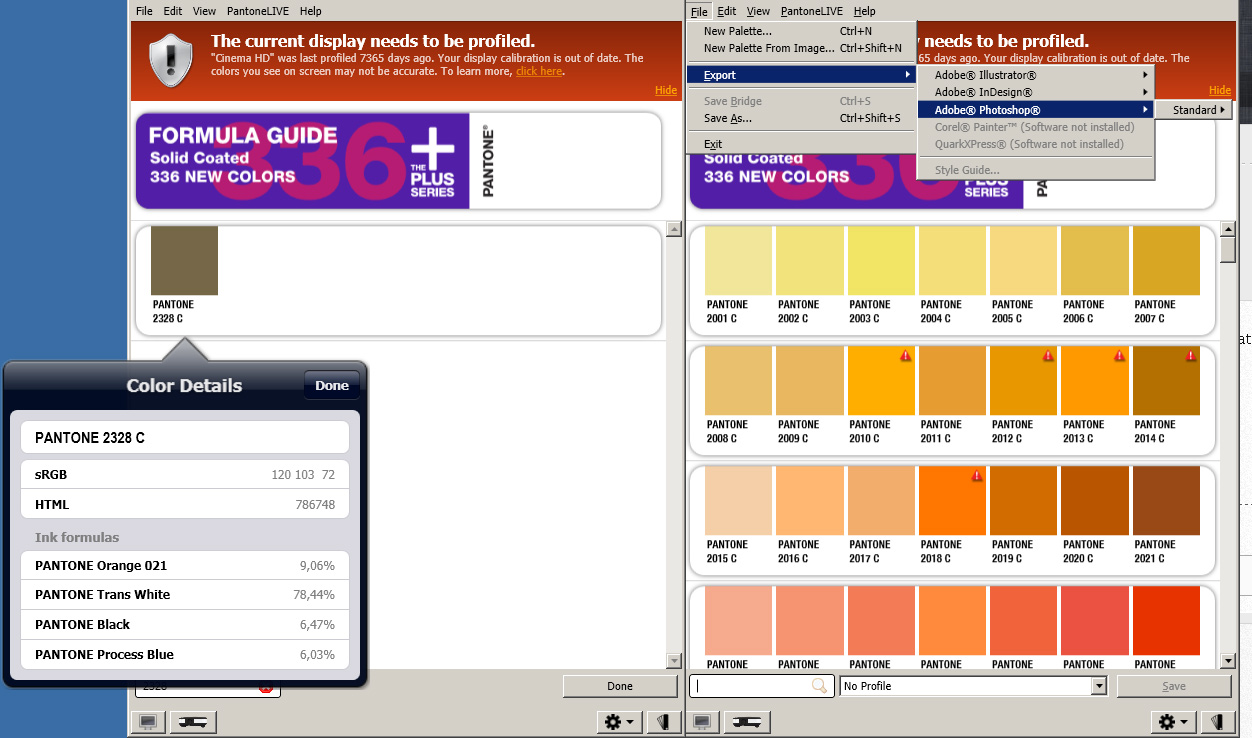Select the PANTONE 2003 C swatch
1252x738 pixels.
pos(881,261)
